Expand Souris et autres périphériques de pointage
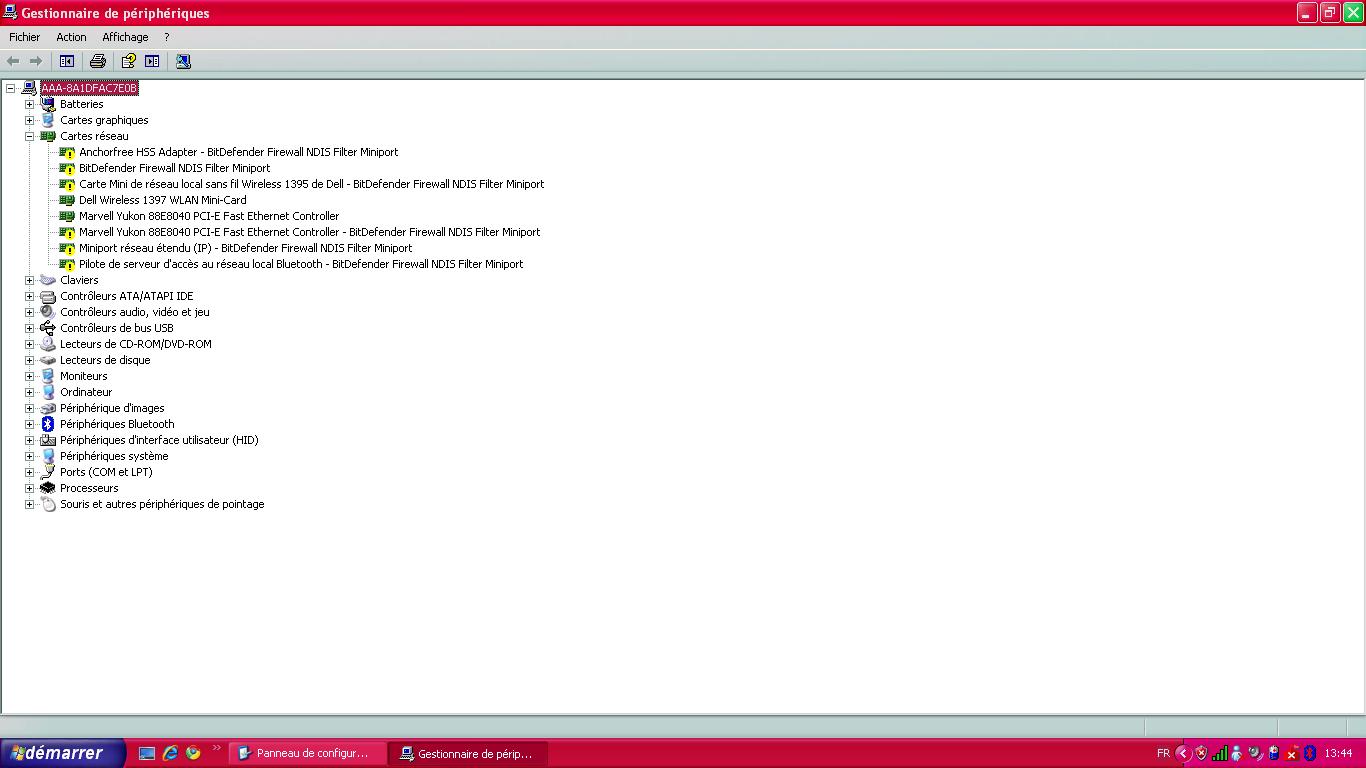 tap(29, 504)
